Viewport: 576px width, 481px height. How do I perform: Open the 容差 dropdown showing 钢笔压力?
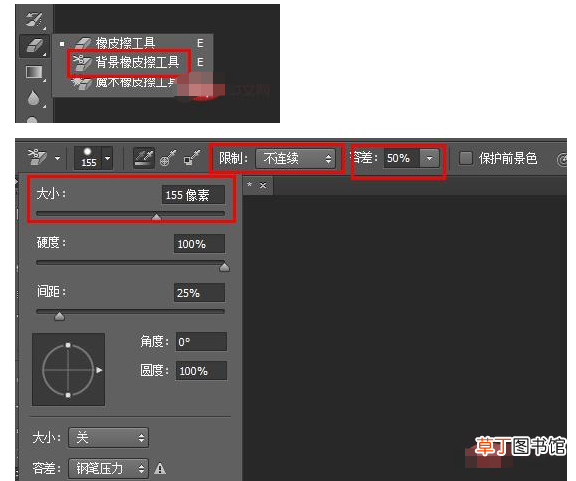tap(108, 468)
